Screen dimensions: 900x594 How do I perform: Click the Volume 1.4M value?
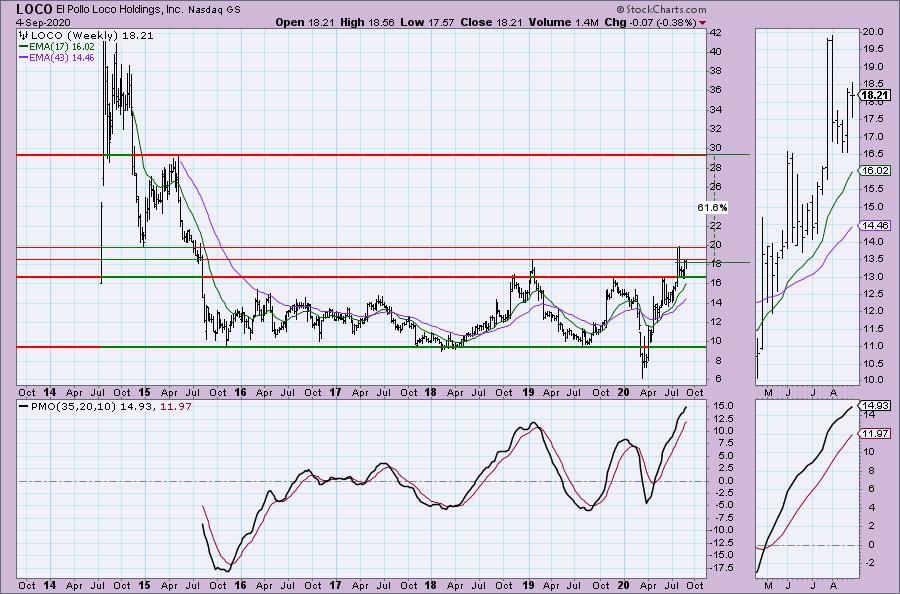click(563, 22)
